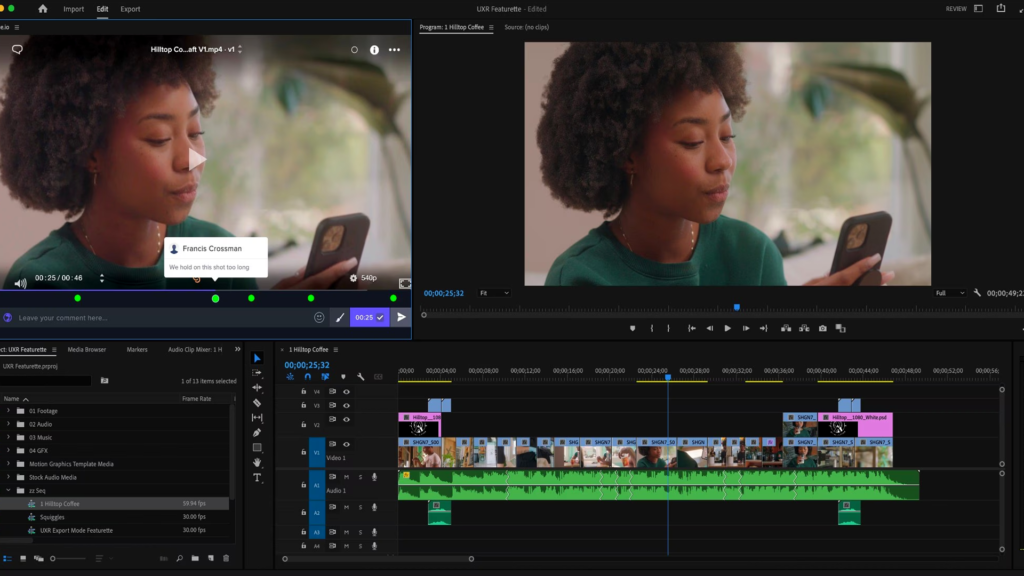Click the drawing brush icon beside comment
This screenshot has height=576, width=1024.
[x=339, y=317]
